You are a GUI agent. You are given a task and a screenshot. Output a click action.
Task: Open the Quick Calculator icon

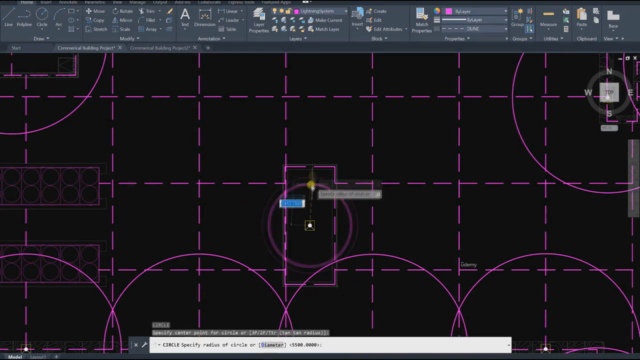pyautogui.click(x=566, y=29)
